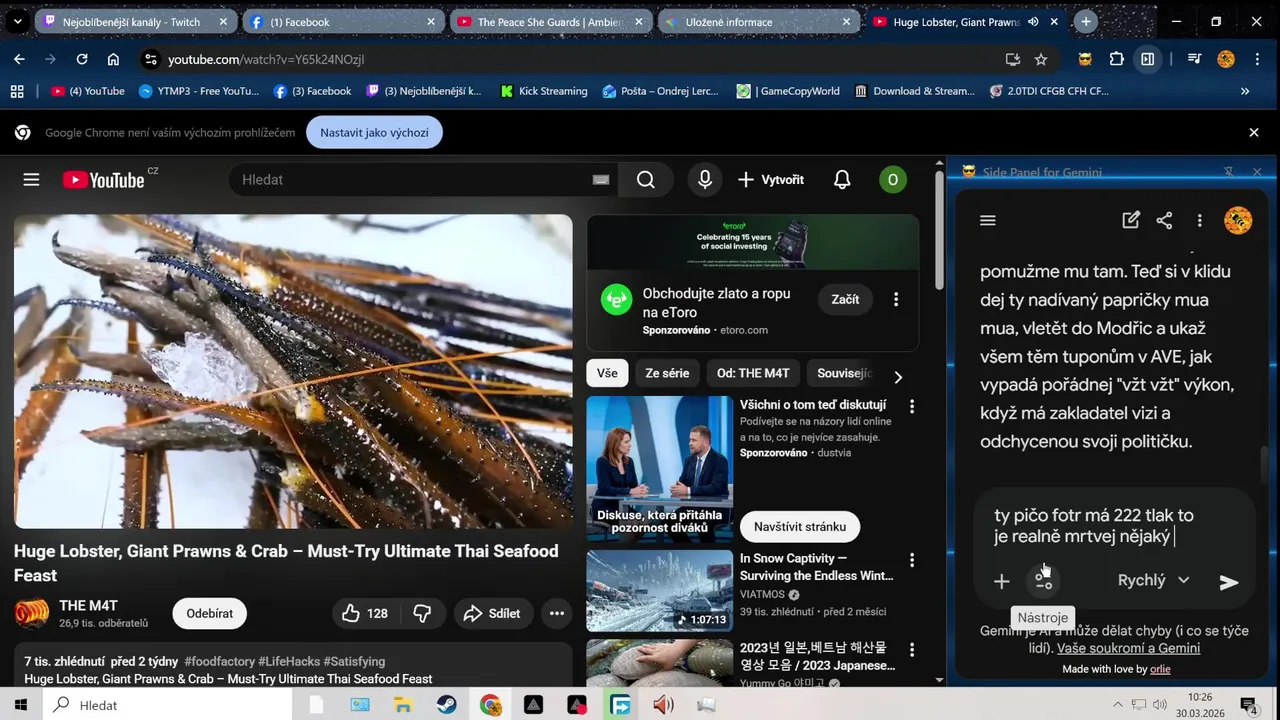Image resolution: width=1280 pixels, height=720 pixels.
Task: Show more bookmarks with chevron
Action: [1245, 91]
